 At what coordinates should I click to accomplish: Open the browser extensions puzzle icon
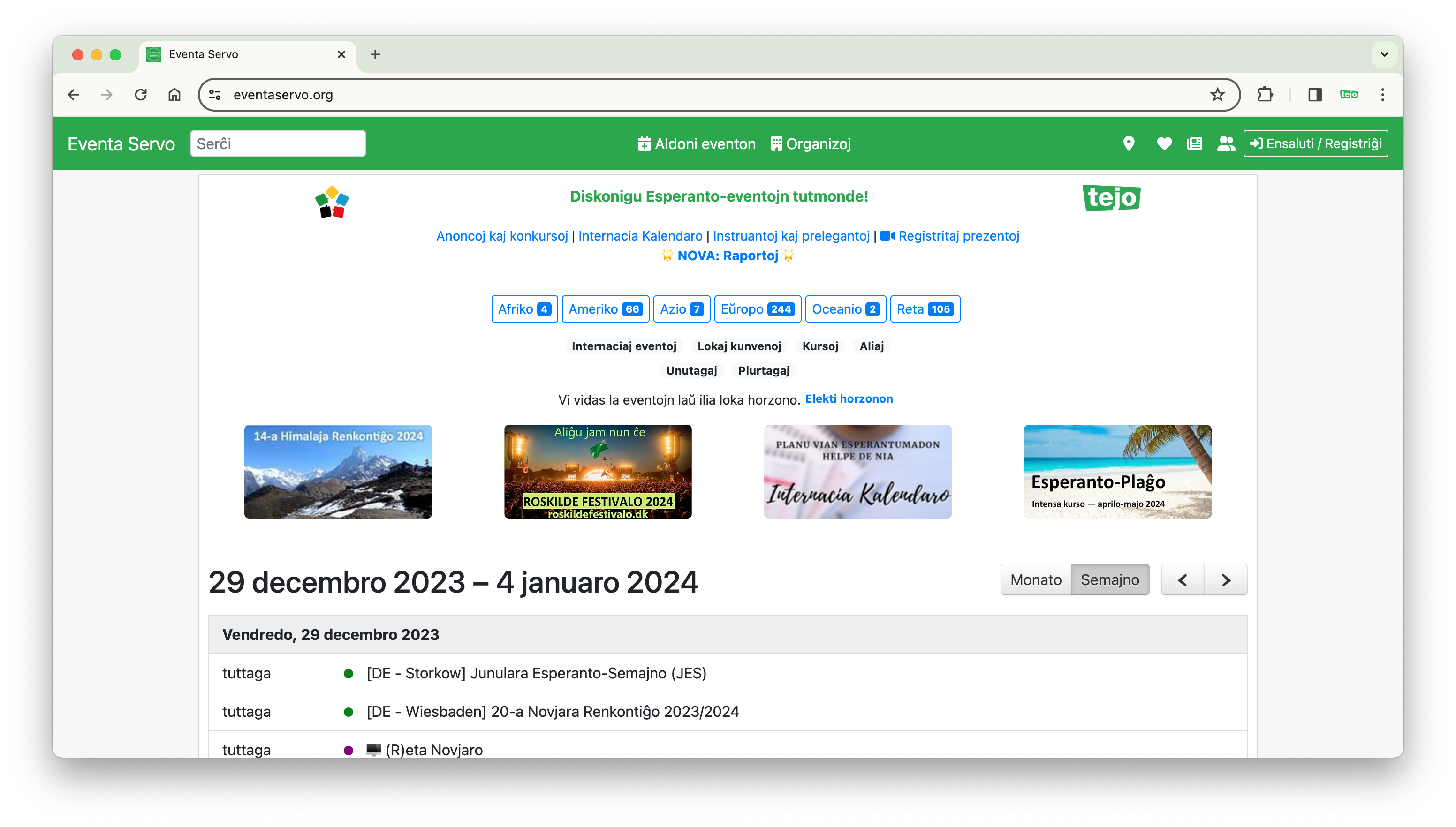point(1265,95)
